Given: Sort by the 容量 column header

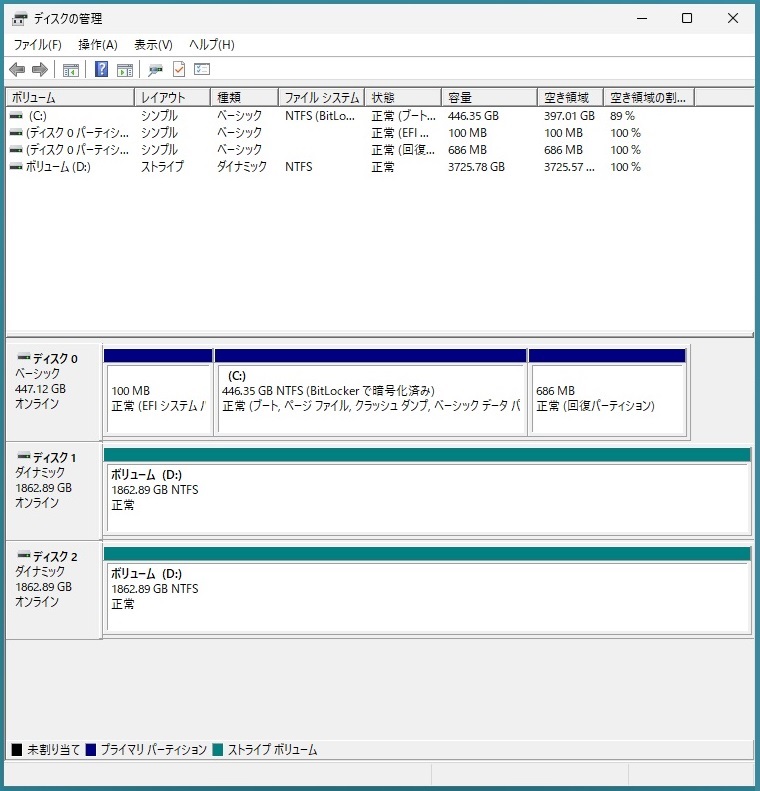Looking at the screenshot, I should [489, 97].
